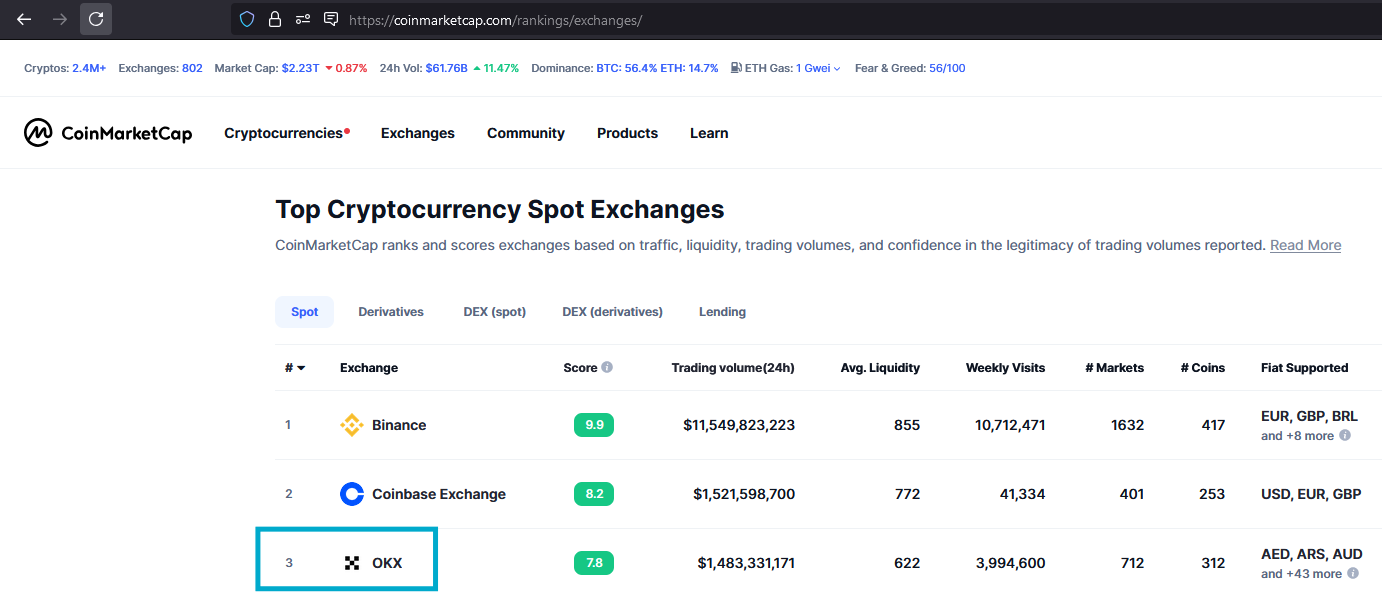The image size is (1382, 596).
Task: Sort by the # column arrow
Action: 301,368
